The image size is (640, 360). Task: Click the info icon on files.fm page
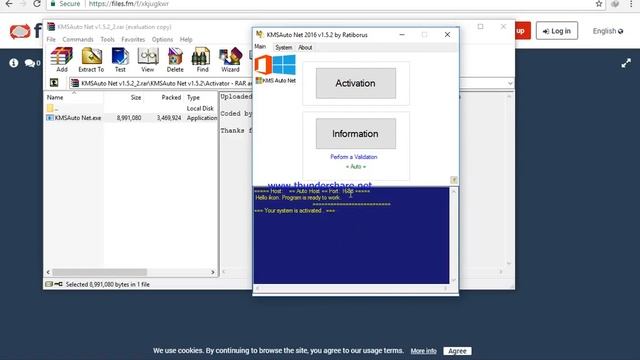[14, 63]
